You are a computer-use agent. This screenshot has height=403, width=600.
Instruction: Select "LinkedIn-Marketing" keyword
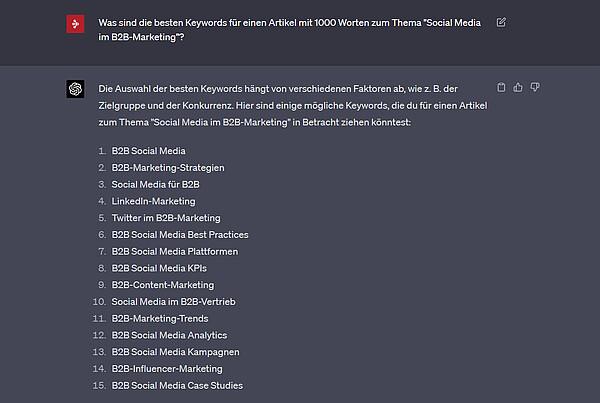(153, 201)
